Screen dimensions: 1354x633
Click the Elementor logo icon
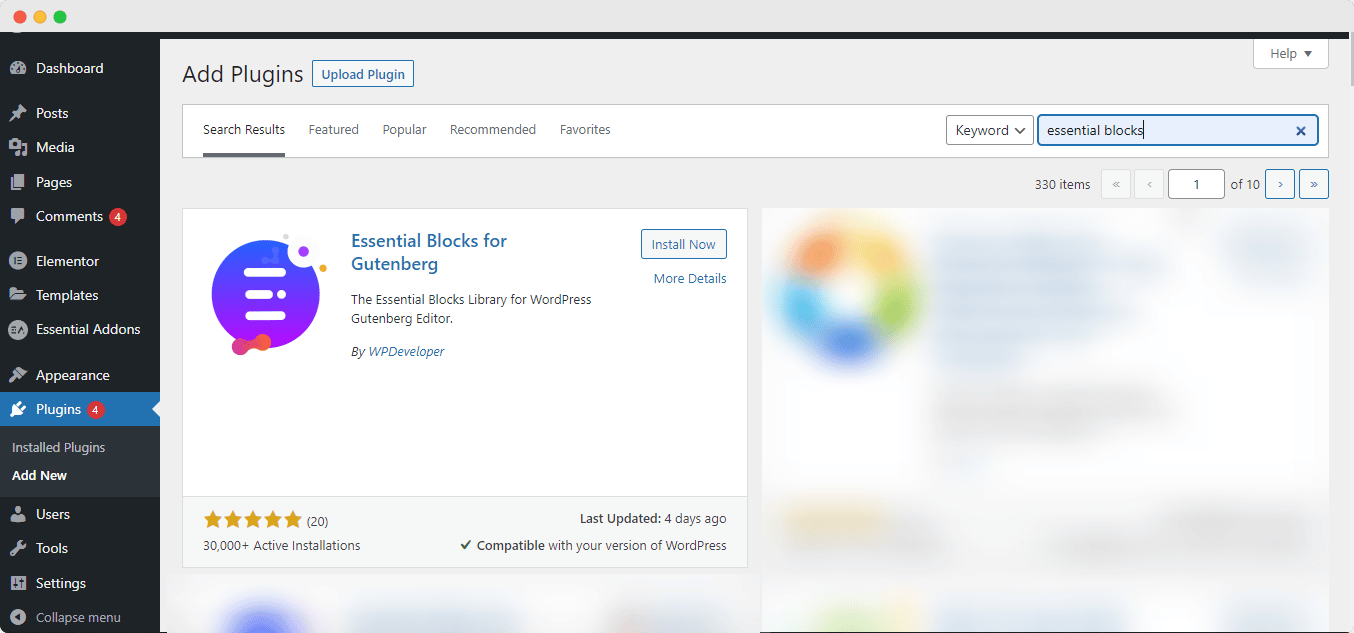[18, 261]
